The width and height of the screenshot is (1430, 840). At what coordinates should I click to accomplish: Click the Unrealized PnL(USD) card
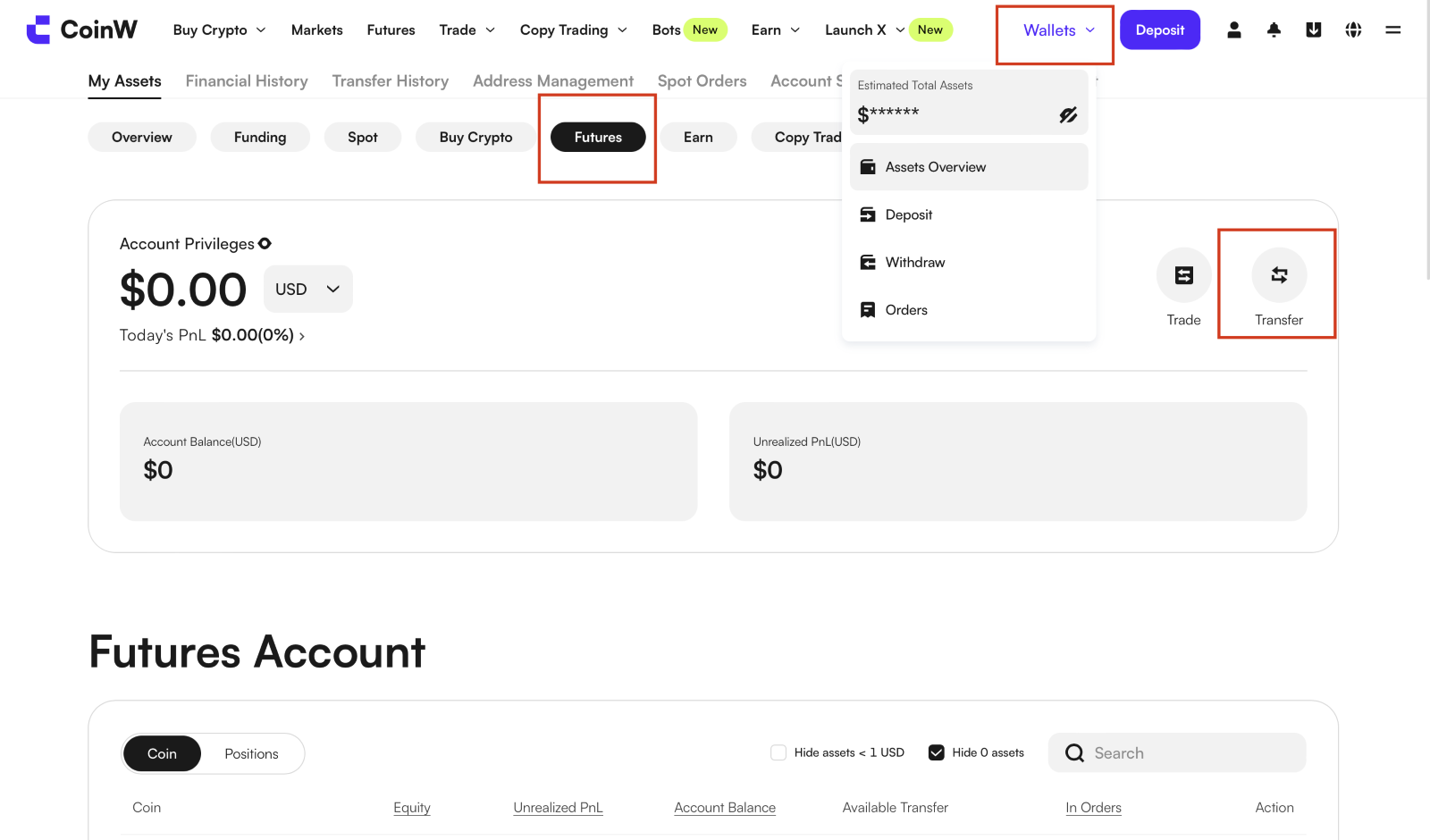[x=1018, y=461]
